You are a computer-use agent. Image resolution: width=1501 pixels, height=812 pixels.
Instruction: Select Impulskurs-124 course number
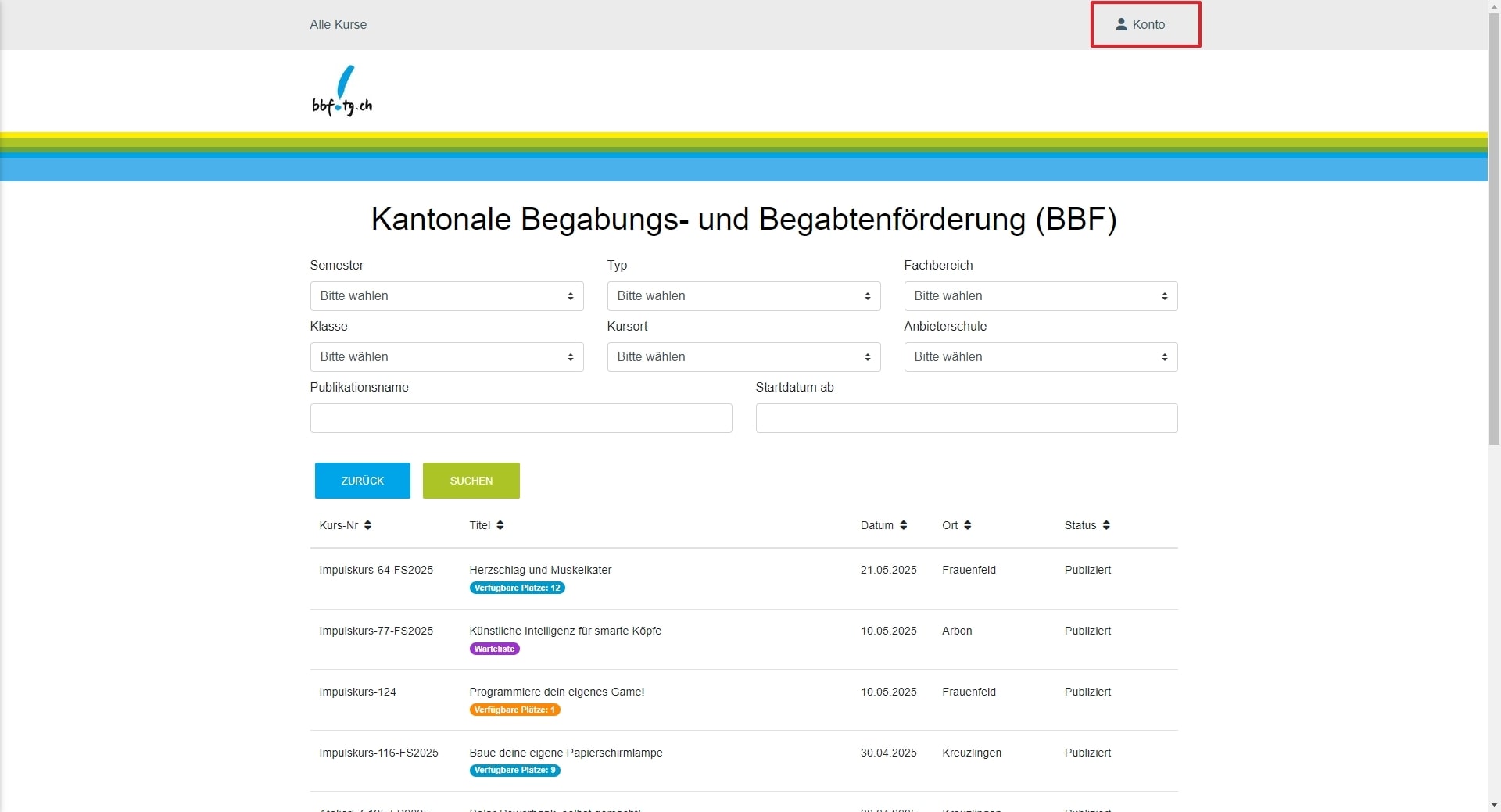click(x=357, y=692)
